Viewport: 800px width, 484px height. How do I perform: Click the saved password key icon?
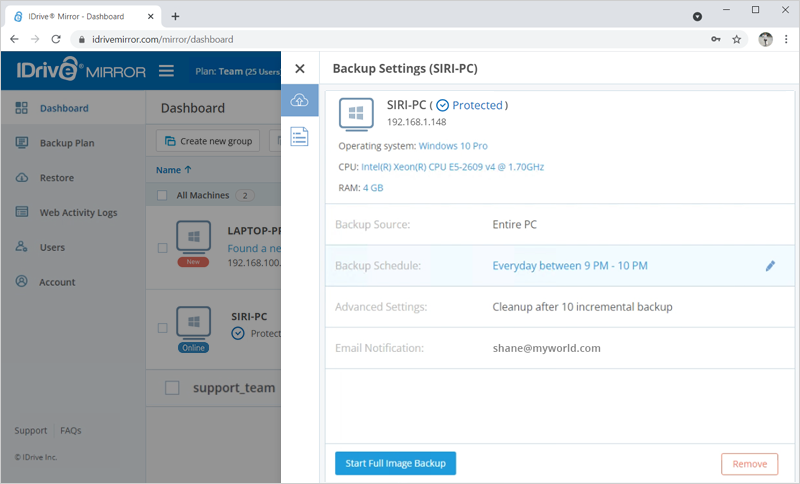716,39
